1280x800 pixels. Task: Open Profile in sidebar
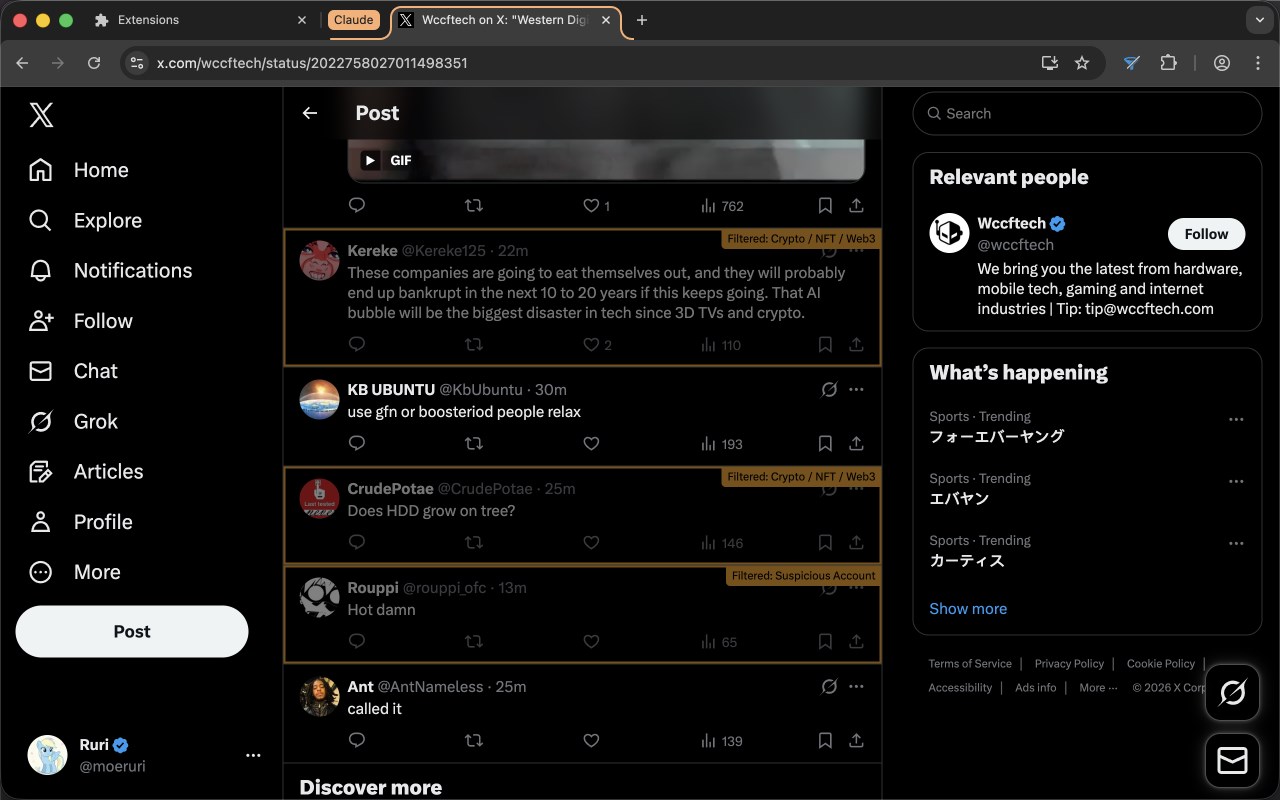point(81,522)
